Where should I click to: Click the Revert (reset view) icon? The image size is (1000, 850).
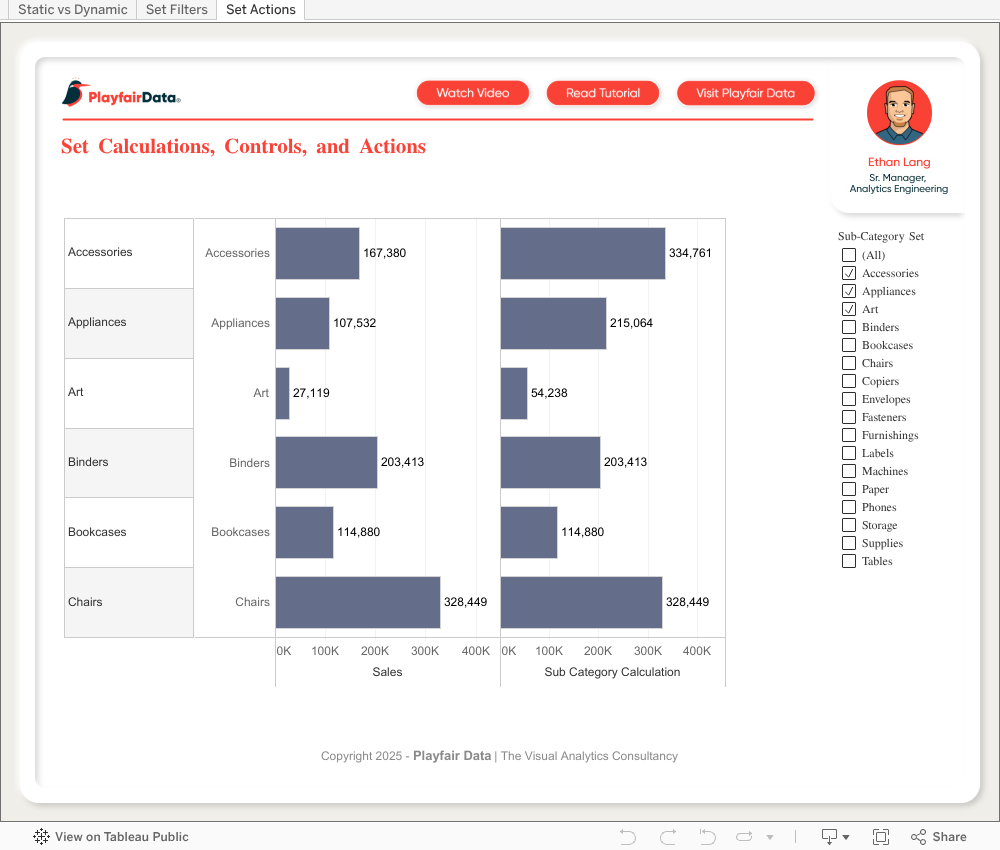(707, 837)
